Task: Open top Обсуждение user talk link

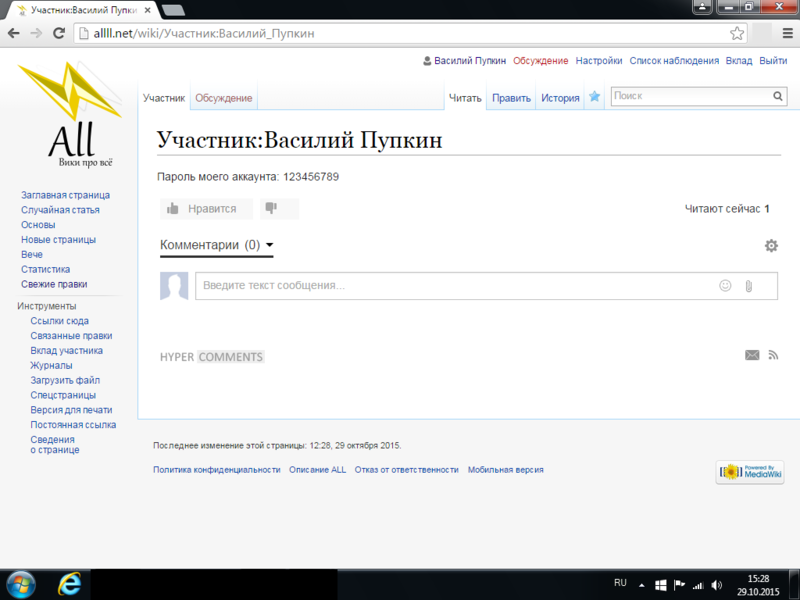Action: point(540,61)
